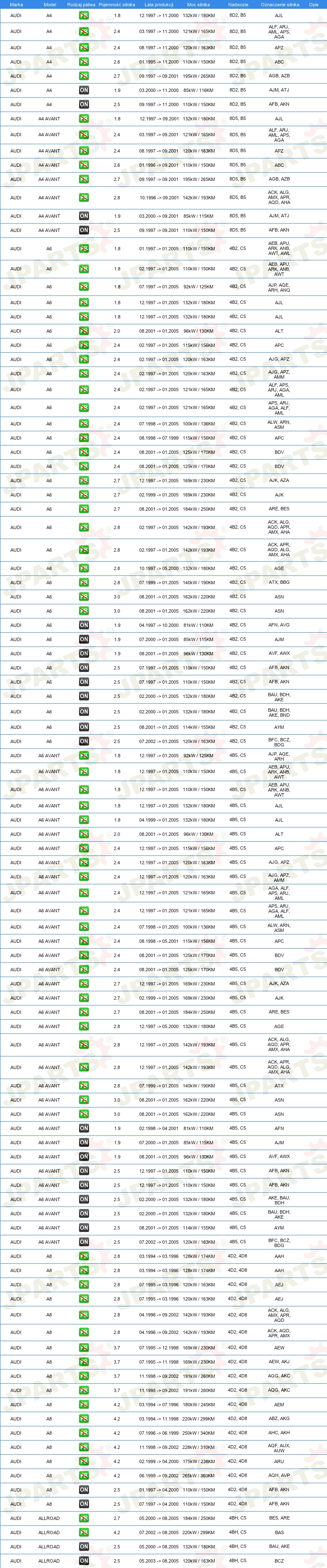Click the Model column header
Viewport: 327px width, 1568px height.
[50, 4]
